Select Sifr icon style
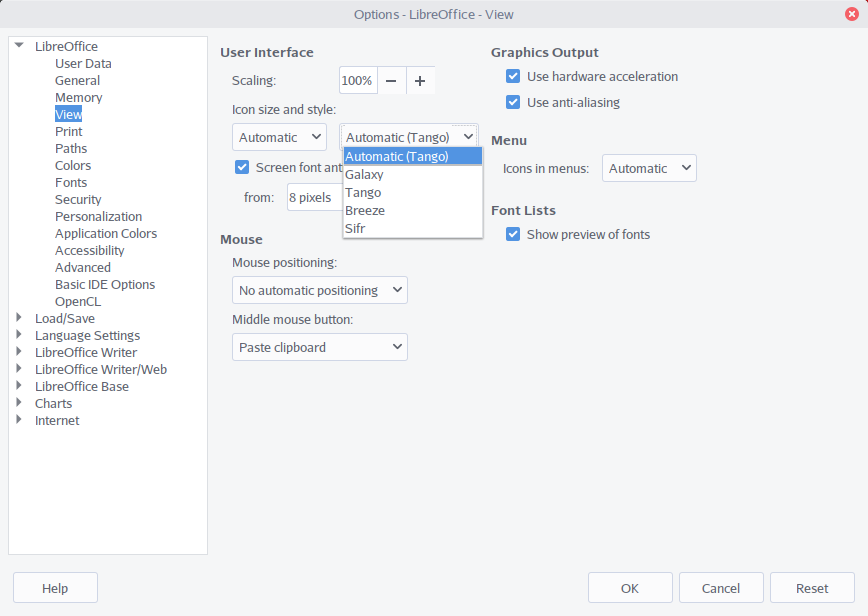This screenshot has width=868, height=616. pos(412,229)
